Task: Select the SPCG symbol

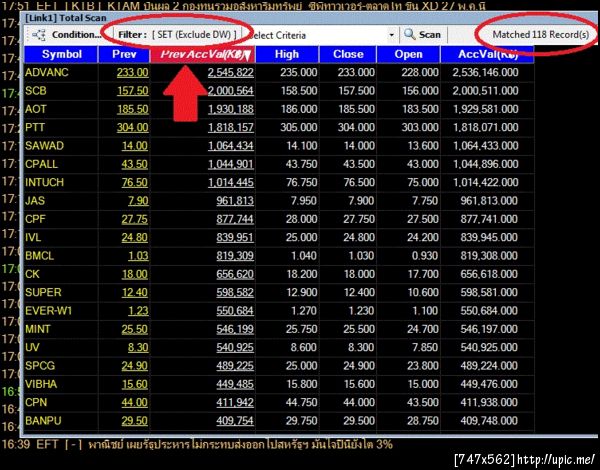Action: pos(40,366)
